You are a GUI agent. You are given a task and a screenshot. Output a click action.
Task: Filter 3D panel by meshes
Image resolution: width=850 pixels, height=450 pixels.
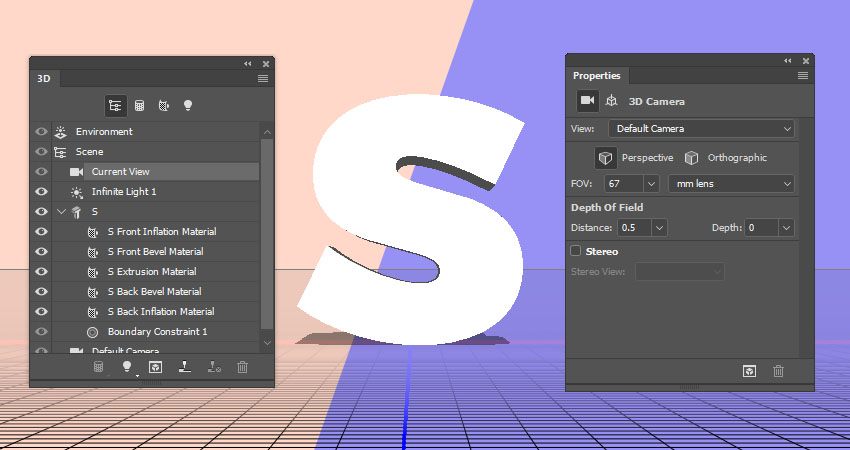pos(139,106)
